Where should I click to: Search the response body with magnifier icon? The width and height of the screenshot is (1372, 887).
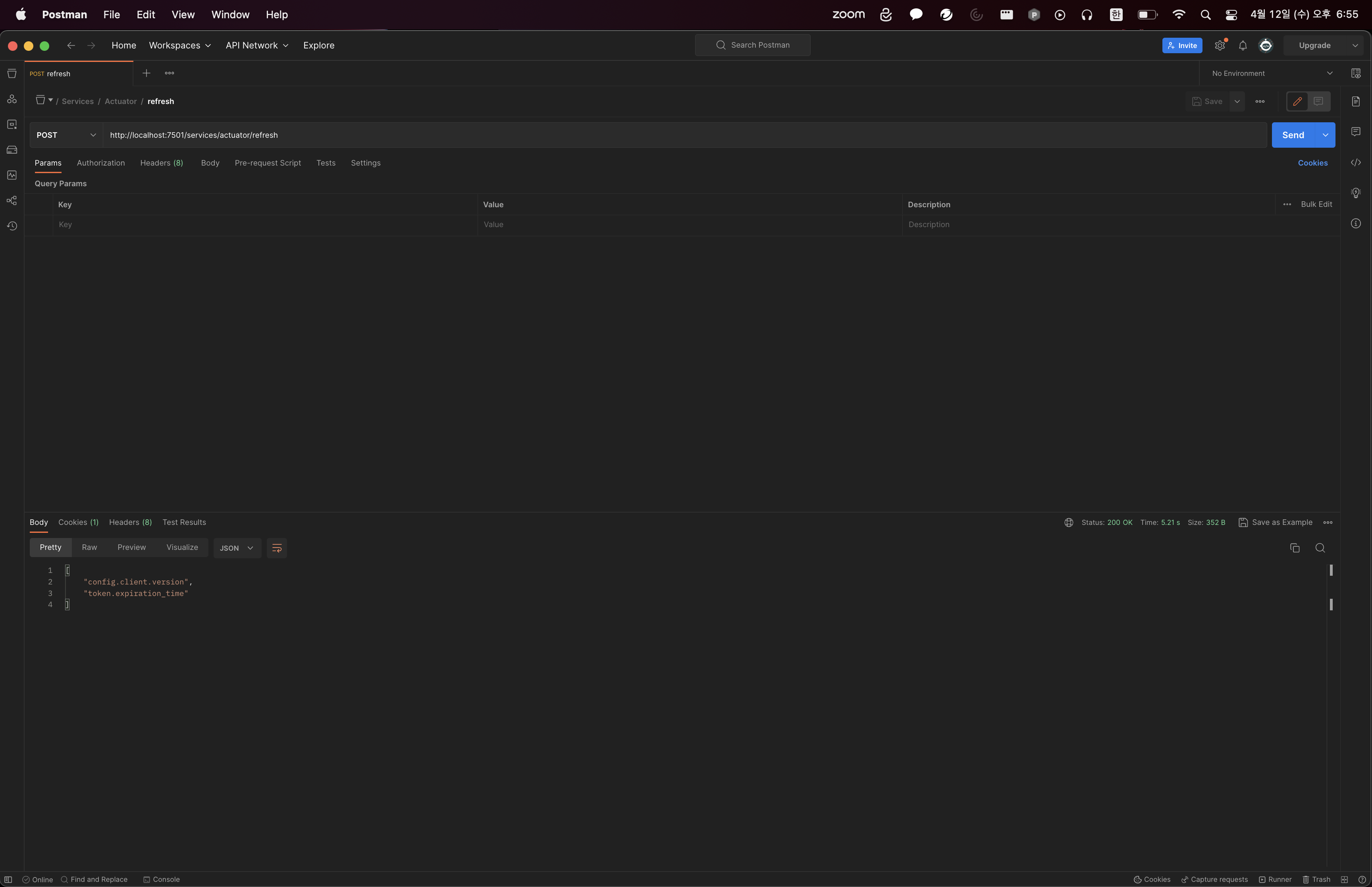1320,548
